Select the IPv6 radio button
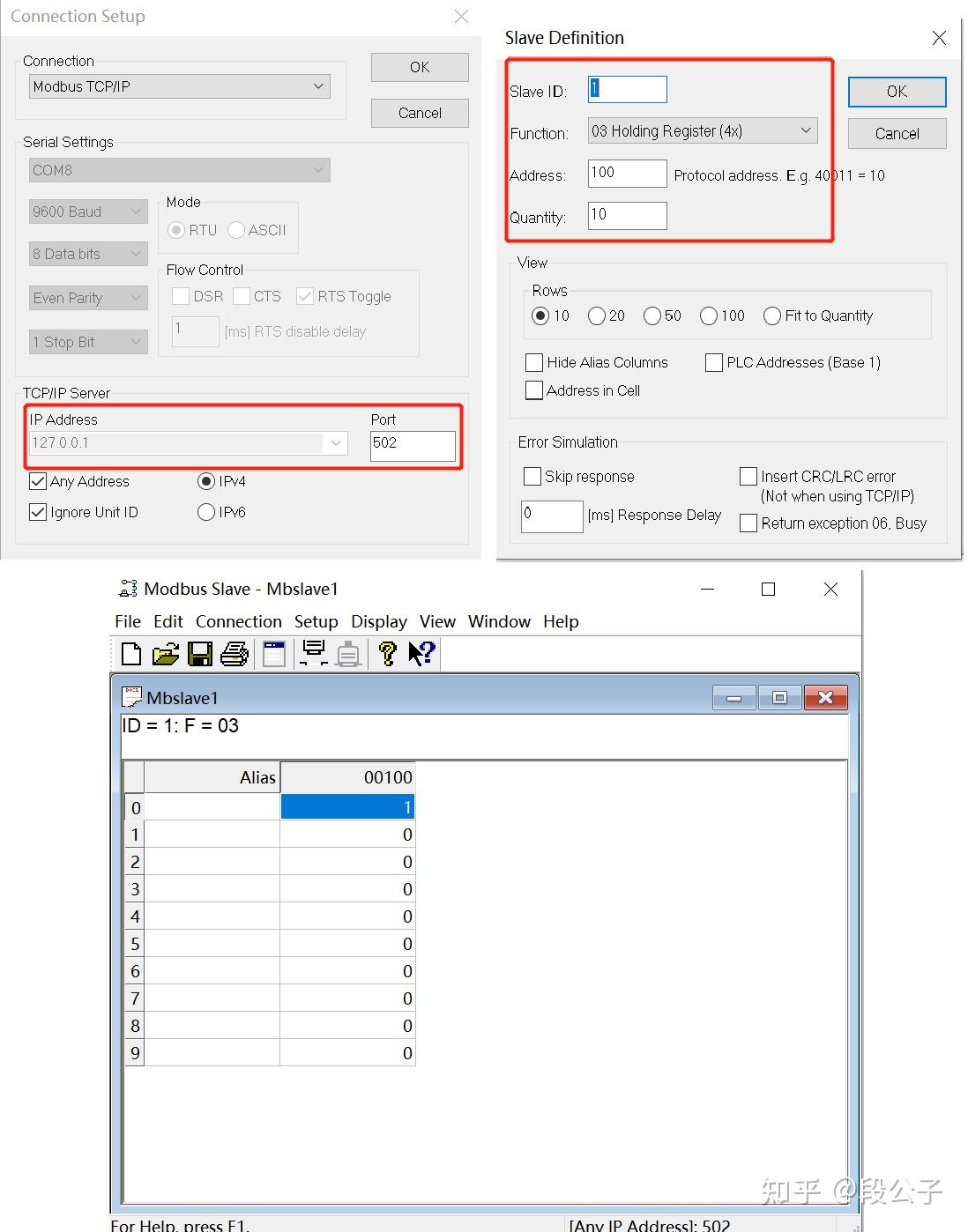968x1232 pixels. pyautogui.click(x=205, y=512)
